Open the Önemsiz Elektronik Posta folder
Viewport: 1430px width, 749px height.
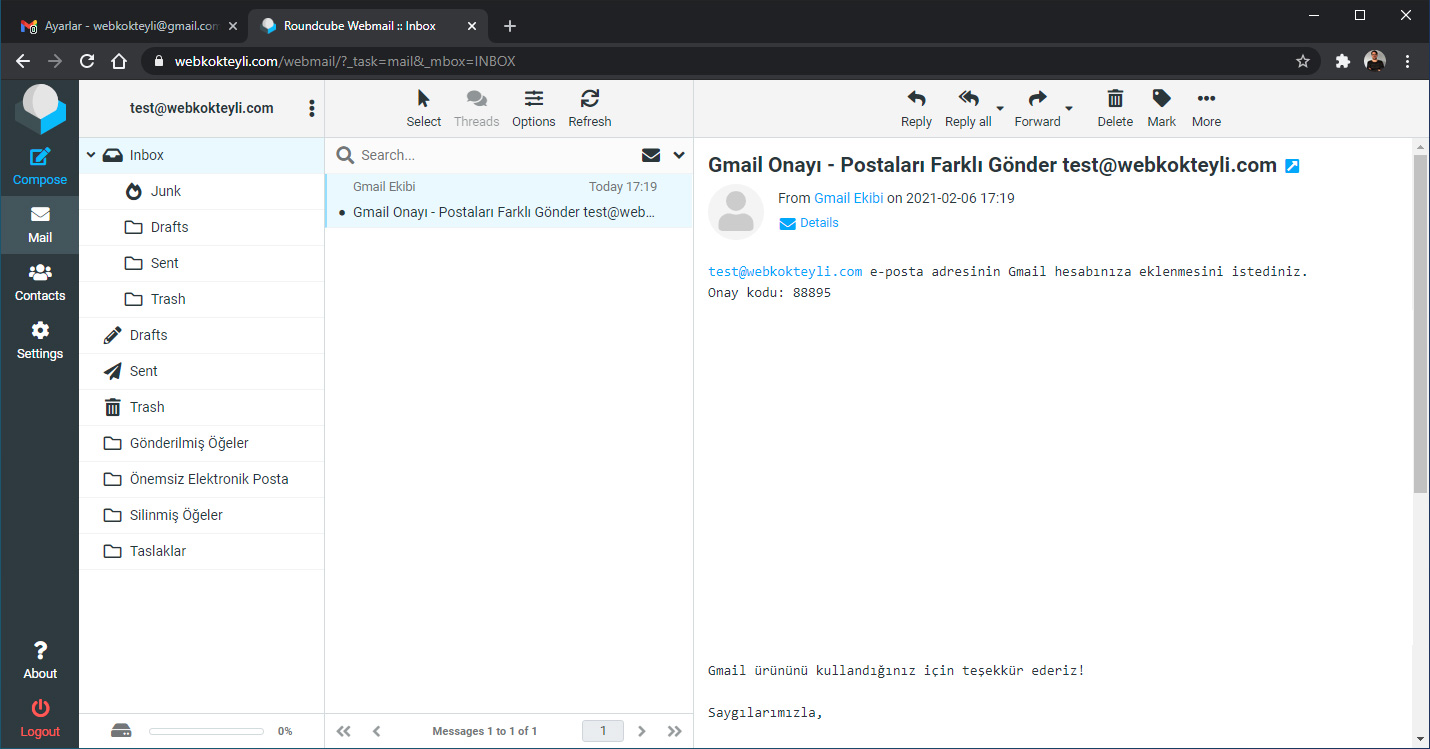[201, 479]
